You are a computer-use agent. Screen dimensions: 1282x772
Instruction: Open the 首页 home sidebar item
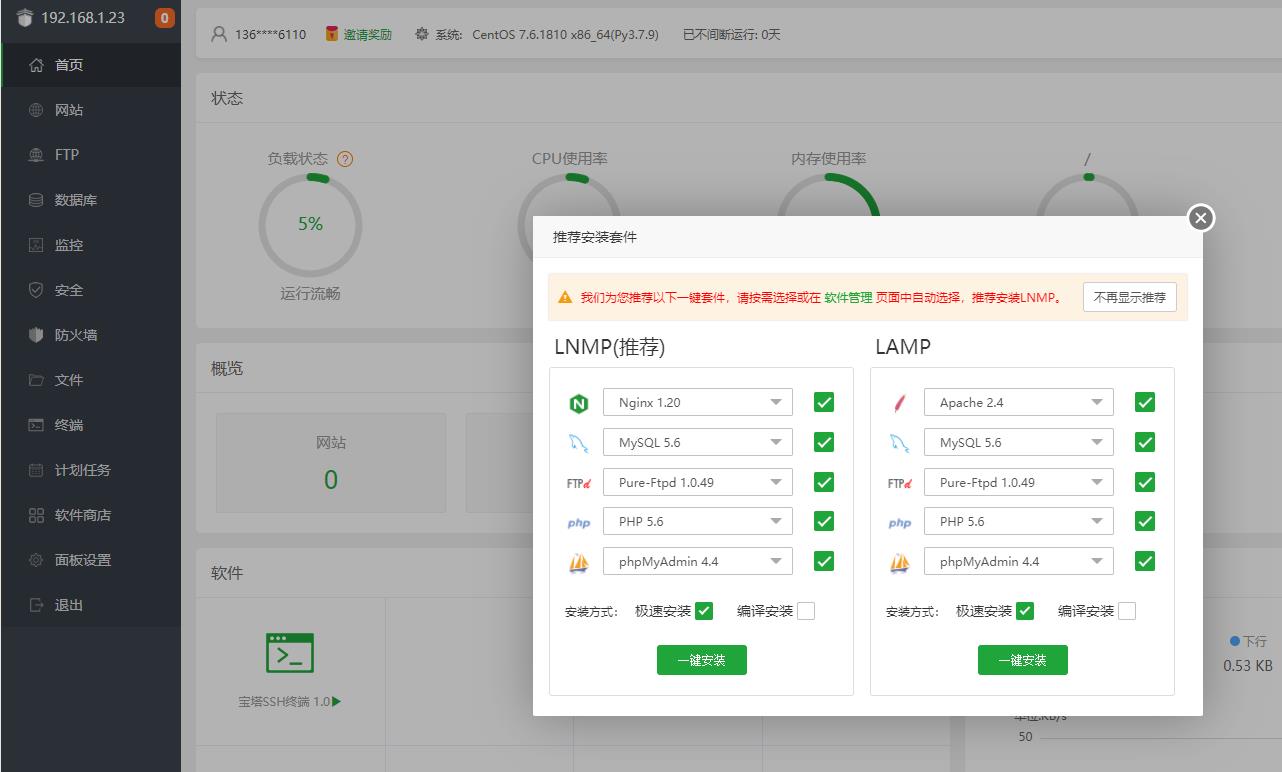pyautogui.click(x=90, y=65)
